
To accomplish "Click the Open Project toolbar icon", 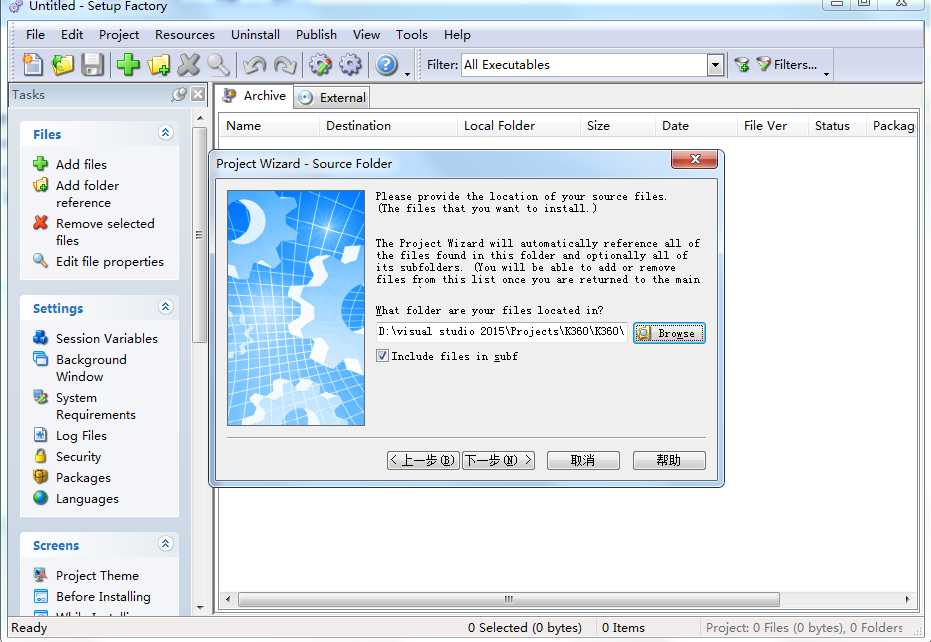I will 62,64.
